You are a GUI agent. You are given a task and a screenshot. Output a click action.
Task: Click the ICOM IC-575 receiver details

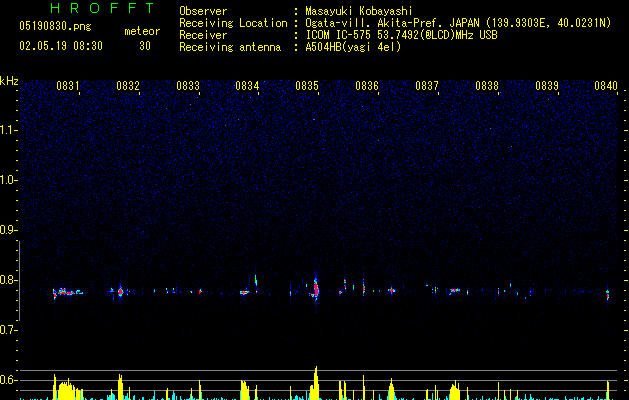click(401, 35)
